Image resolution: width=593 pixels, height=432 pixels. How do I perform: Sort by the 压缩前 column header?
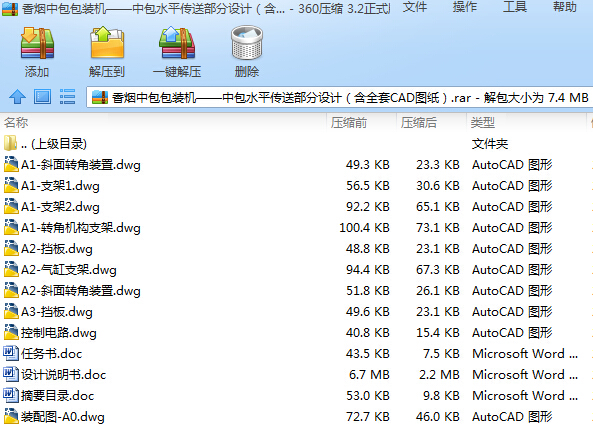349,123
